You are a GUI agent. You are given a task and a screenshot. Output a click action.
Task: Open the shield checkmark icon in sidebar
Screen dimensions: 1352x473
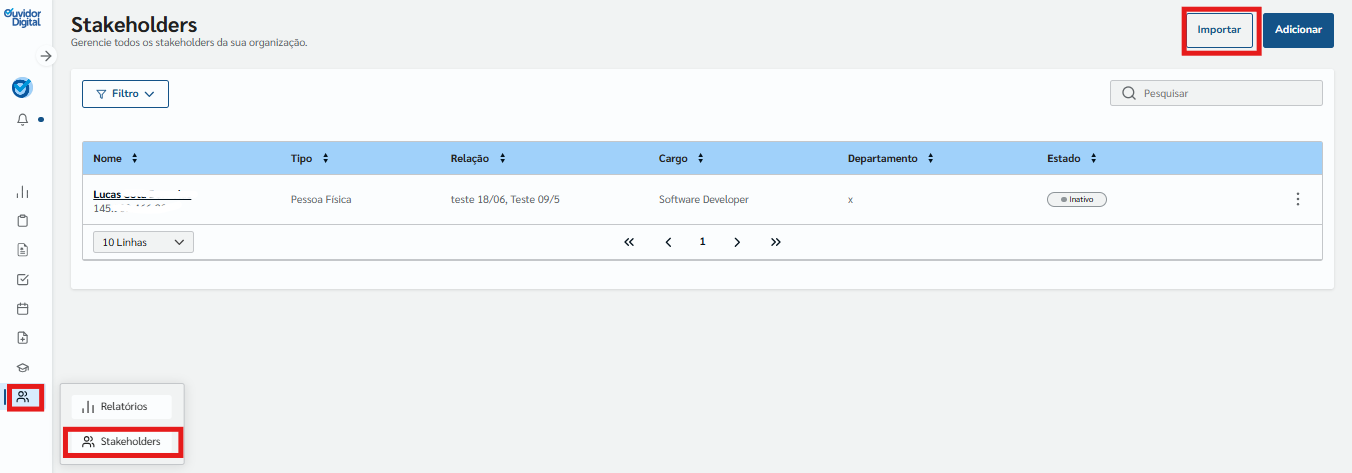click(x=22, y=88)
